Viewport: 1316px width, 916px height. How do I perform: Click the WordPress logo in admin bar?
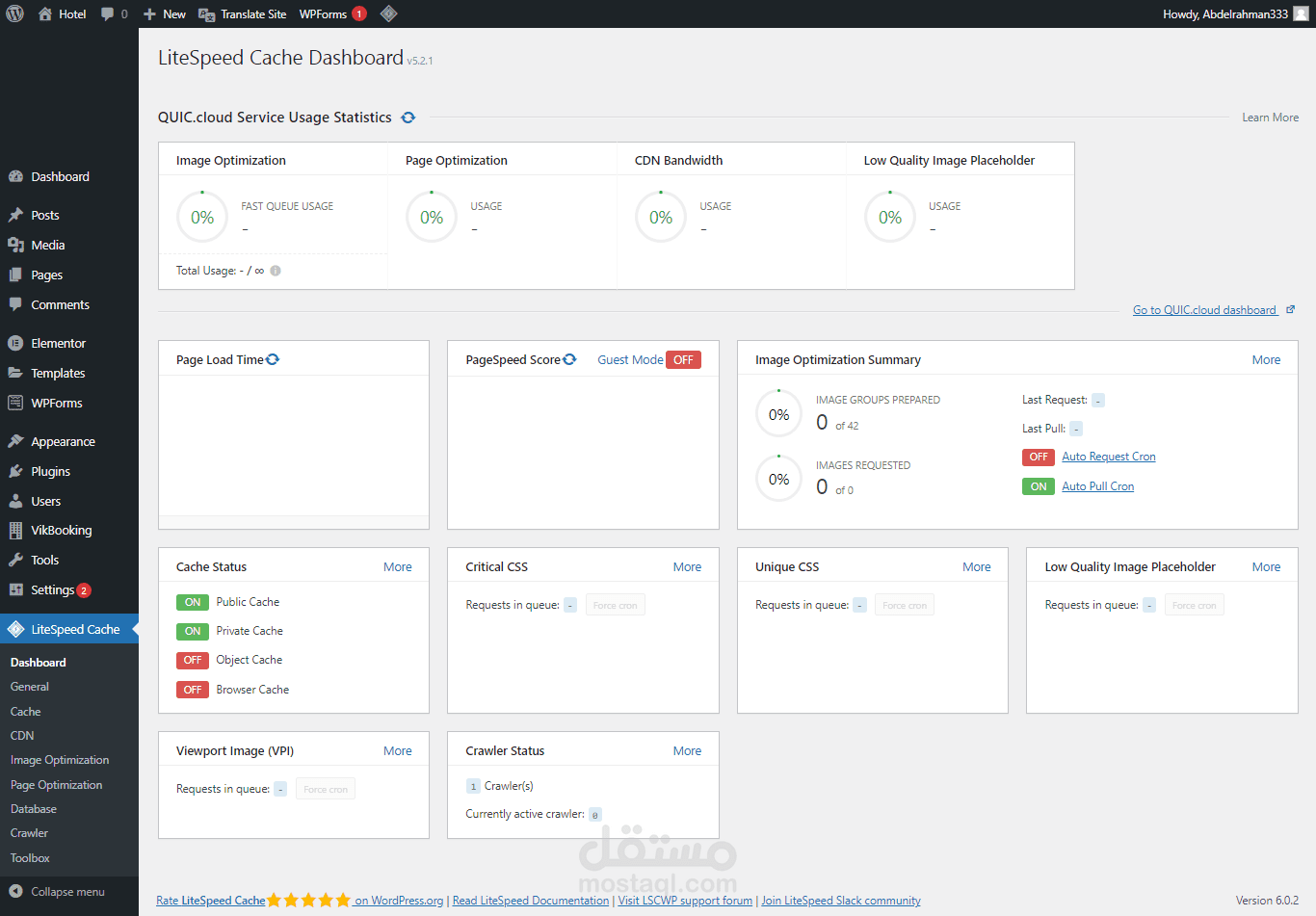point(14,13)
